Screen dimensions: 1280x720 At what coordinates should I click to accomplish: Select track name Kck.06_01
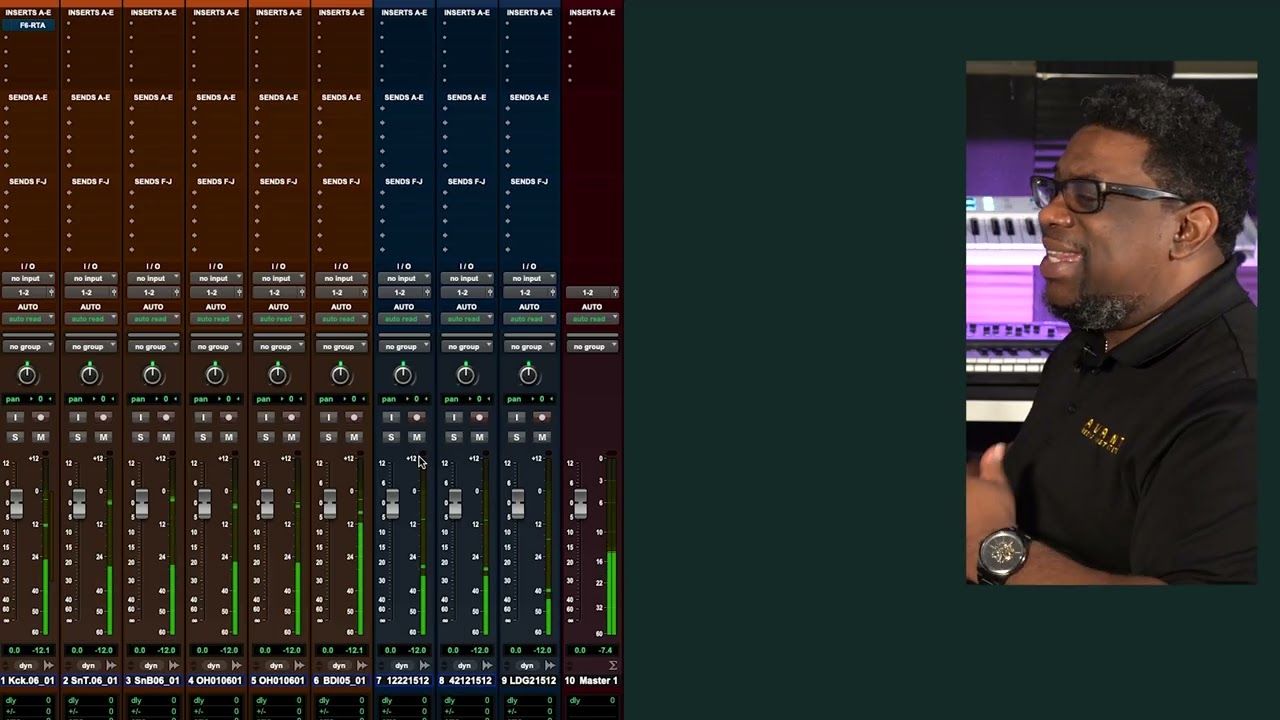point(29,681)
